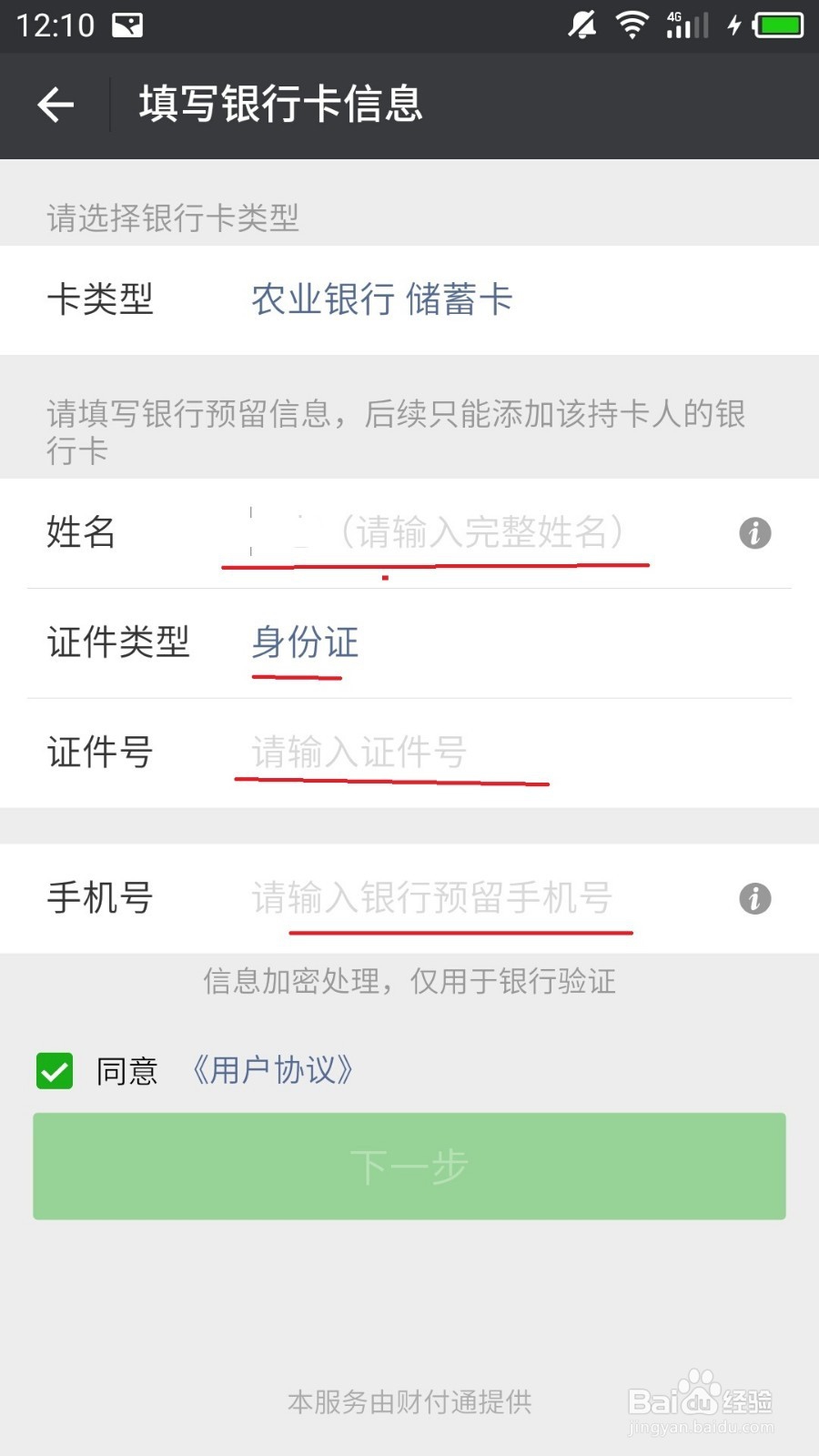Open the 证件类型 selector showing 身份证
Viewport: 819px width, 1456px height.
pyautogui.click(x=409, y=643)
